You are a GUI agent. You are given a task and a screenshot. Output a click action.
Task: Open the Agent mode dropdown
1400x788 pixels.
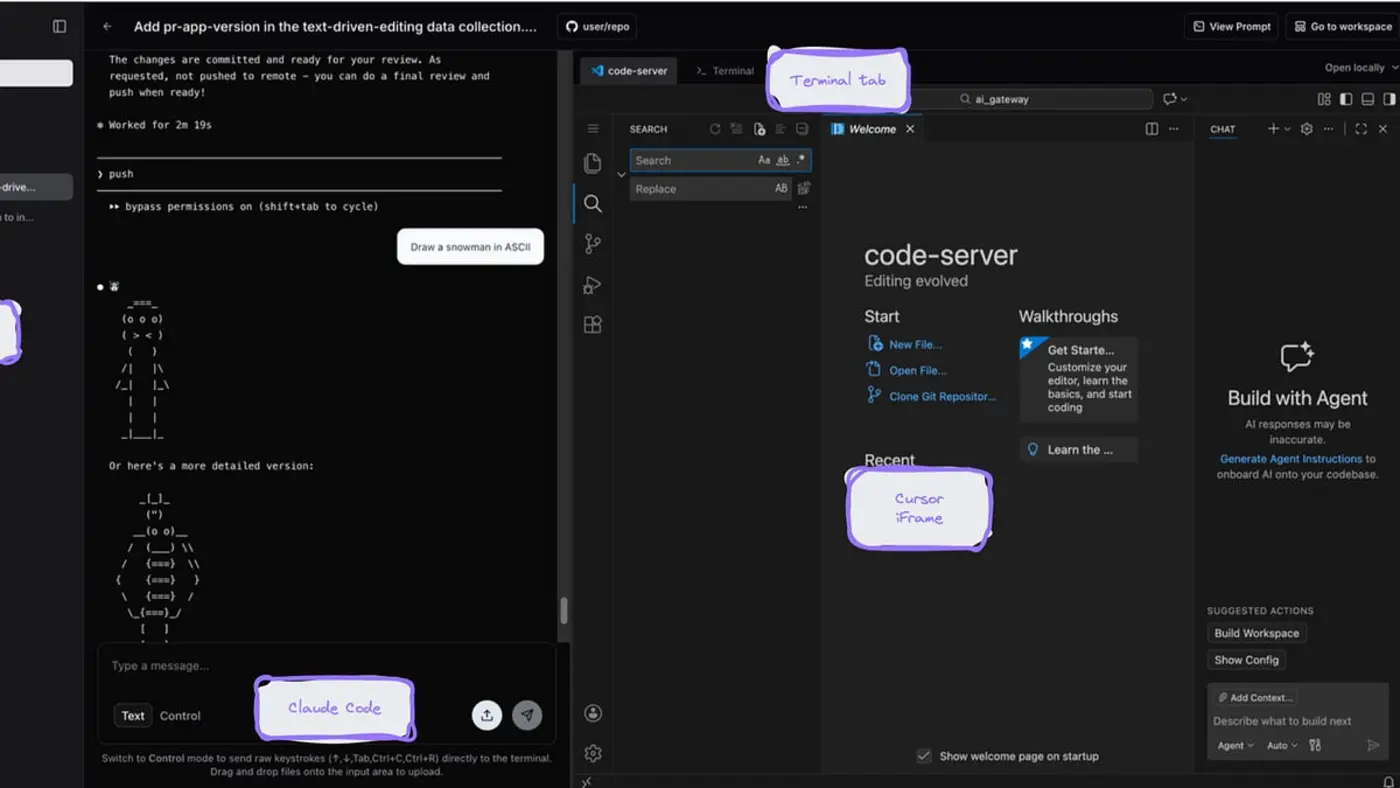[1235, 745]
